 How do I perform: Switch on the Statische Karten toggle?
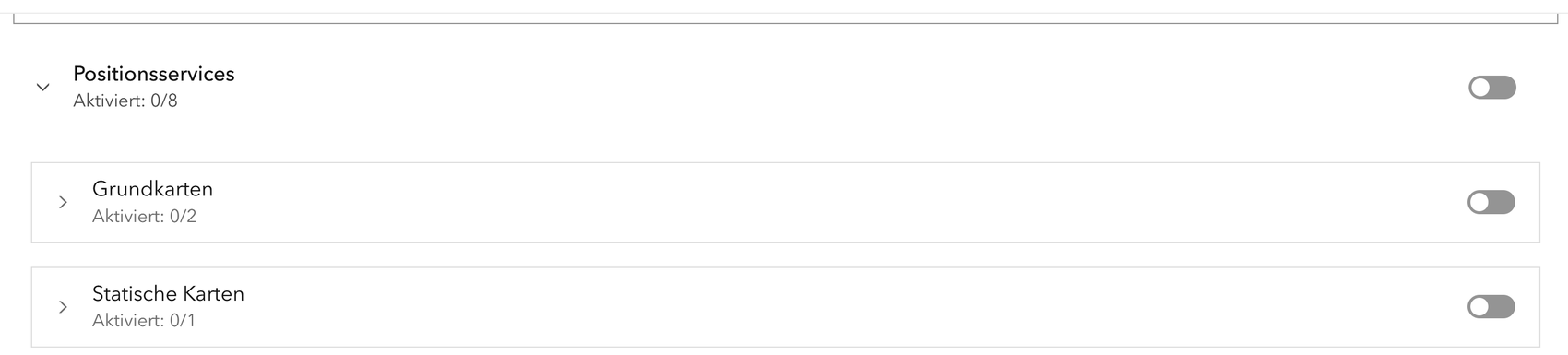[x=1491, y=306]
